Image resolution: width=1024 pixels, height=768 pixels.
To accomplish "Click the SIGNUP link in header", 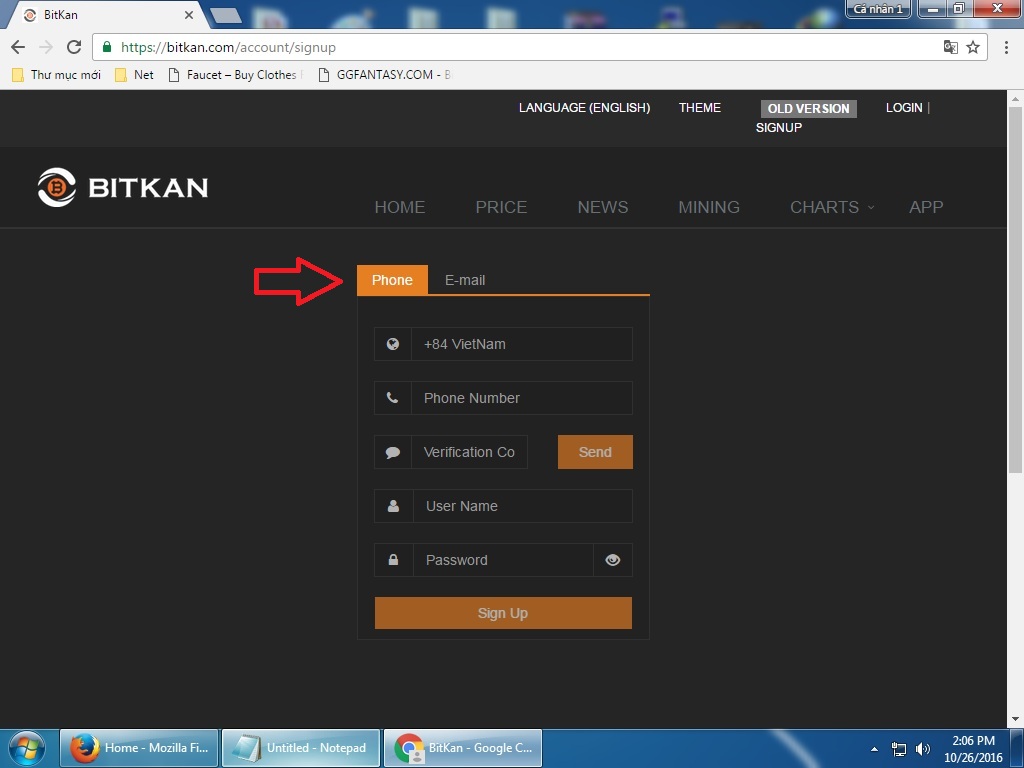I will [778, 127].
